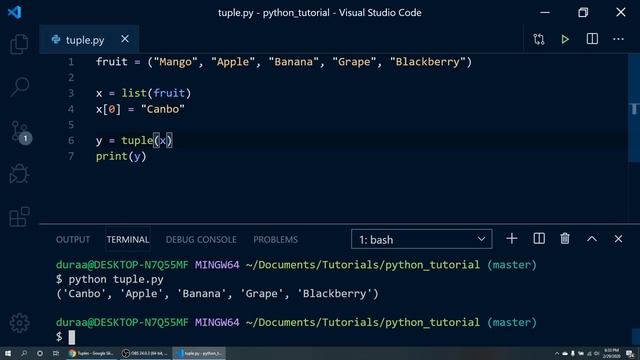Click the "Blackberry" string in line 1

point(427,62)
